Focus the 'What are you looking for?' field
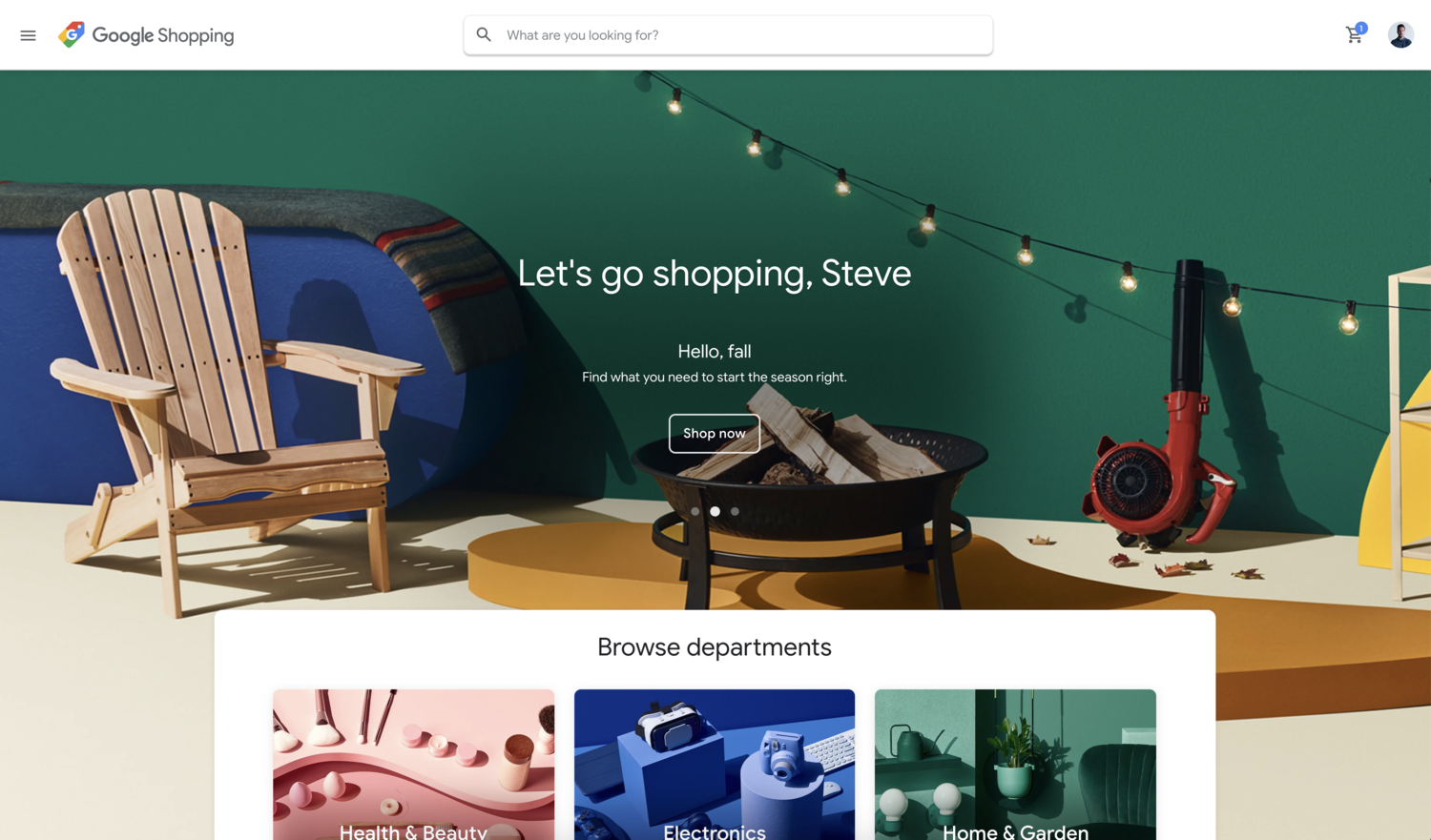 [728, 35]
